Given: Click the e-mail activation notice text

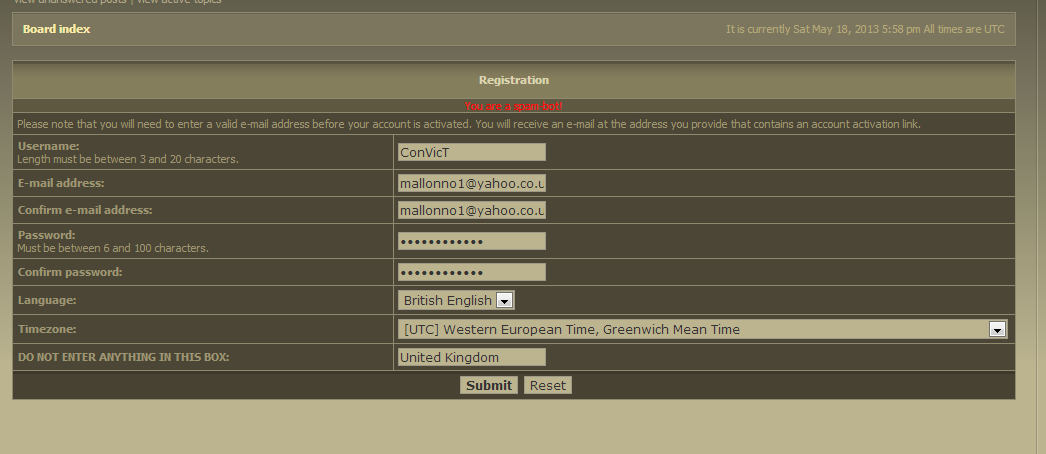Looking at the screenshot, I should [x=468, y=124].
